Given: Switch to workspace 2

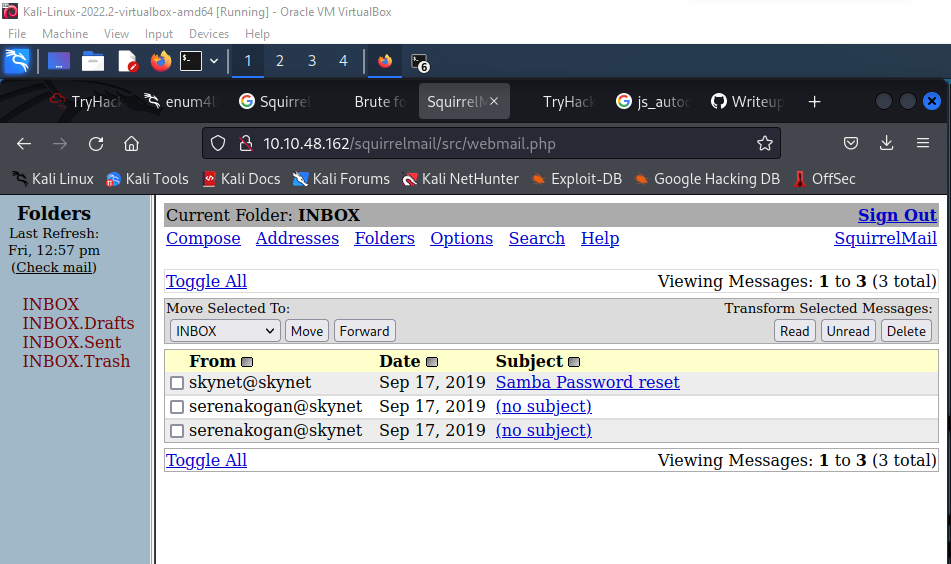Looking at the screenshot, I should (280, 61).
